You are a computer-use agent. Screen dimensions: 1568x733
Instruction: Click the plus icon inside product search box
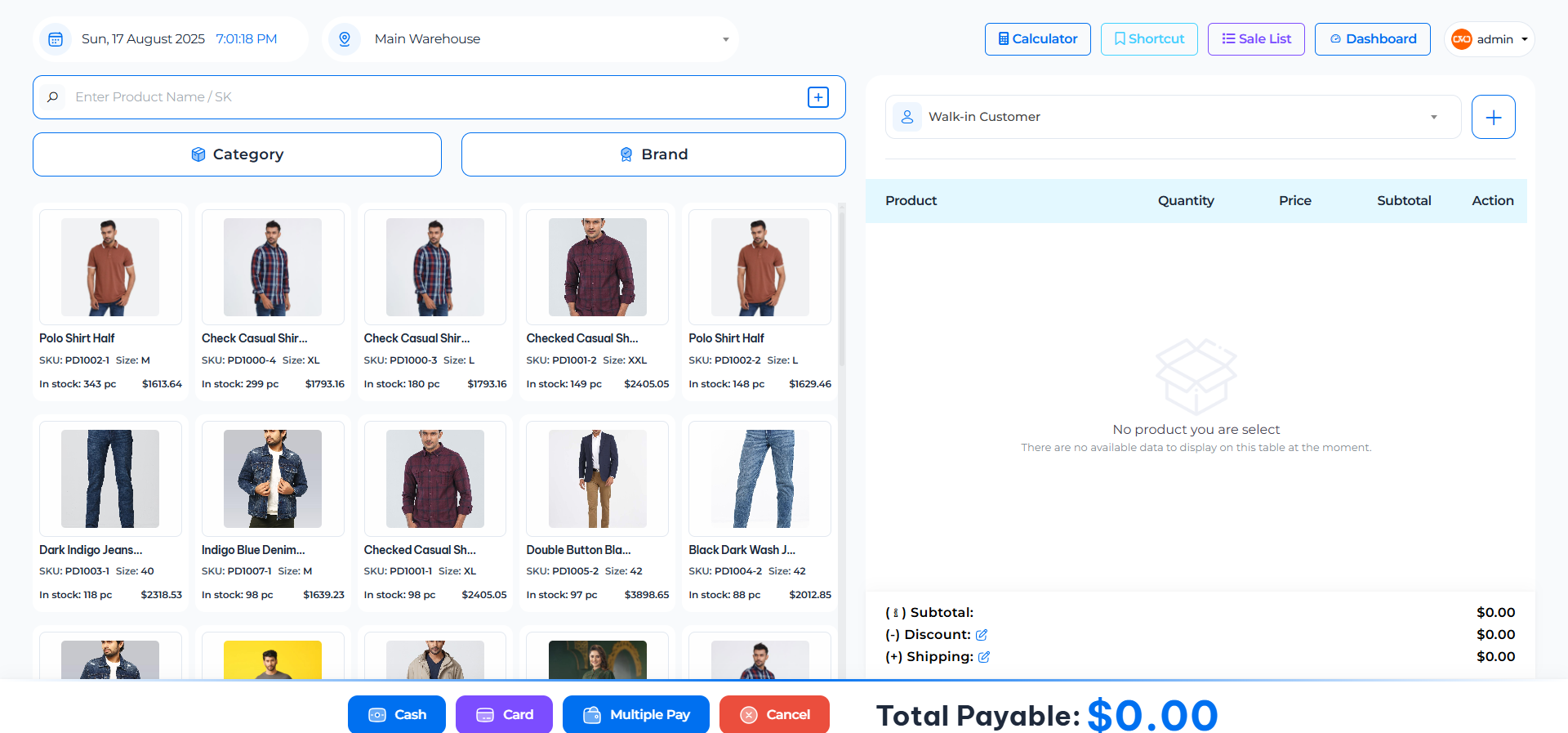coord(818,97)
